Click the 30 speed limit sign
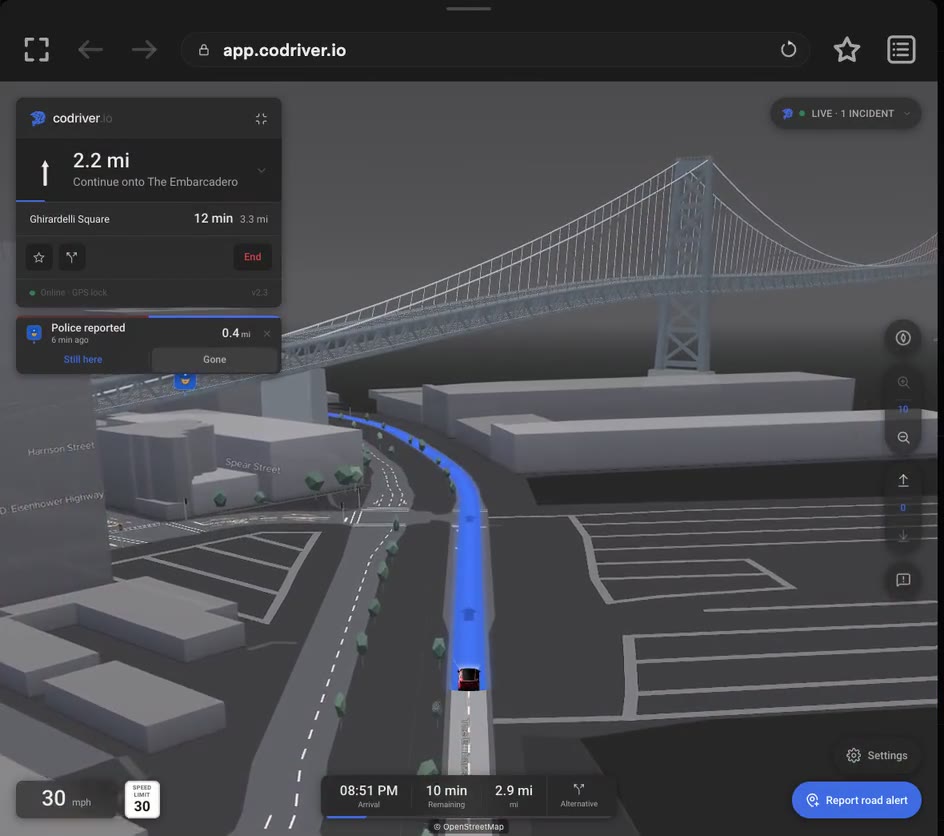Image resolution: width=944 pixels, height=836 pixels. pyautogui.click(x=142, y=799)
